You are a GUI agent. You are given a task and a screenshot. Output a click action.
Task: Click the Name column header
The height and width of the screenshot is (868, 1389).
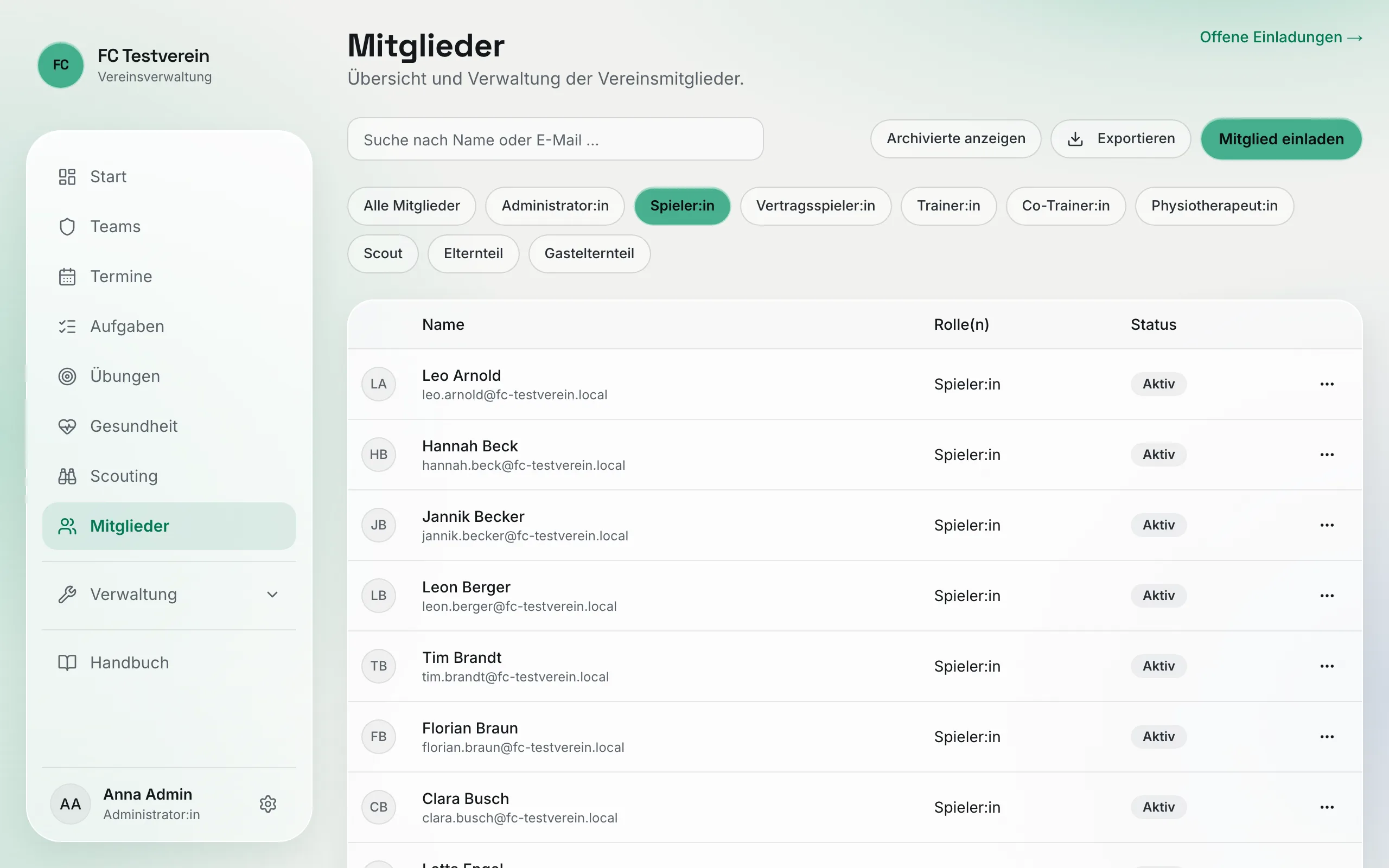(443, 325)
